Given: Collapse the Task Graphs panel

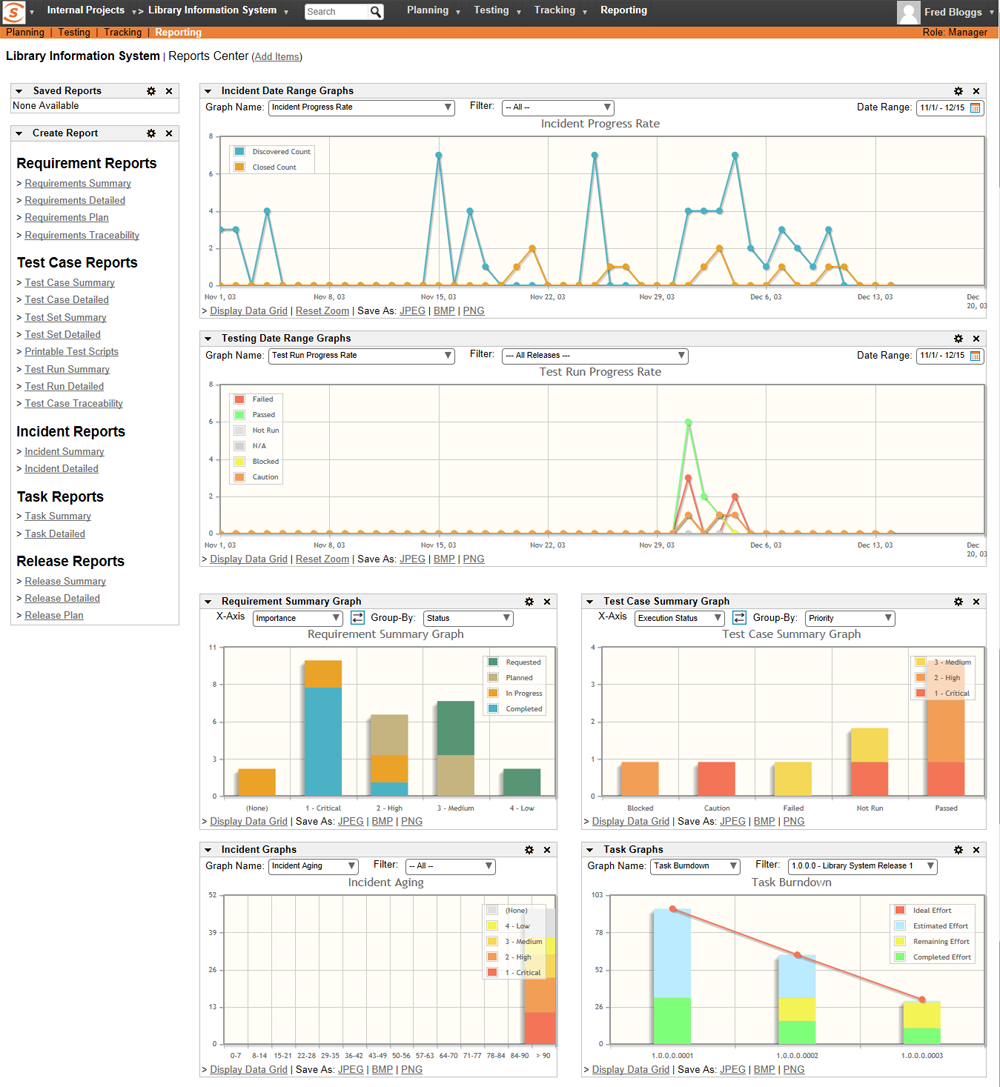Looking at the screenshot, I should [x=590, y=850].
